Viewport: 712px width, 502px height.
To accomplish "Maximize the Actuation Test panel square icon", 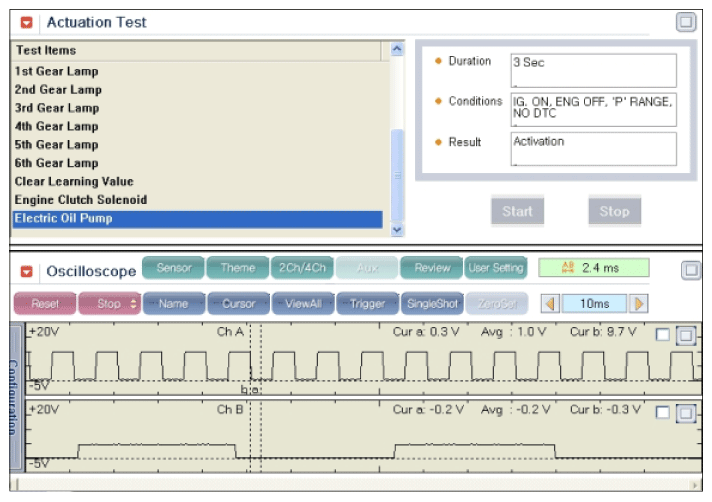I will (686, 22).
